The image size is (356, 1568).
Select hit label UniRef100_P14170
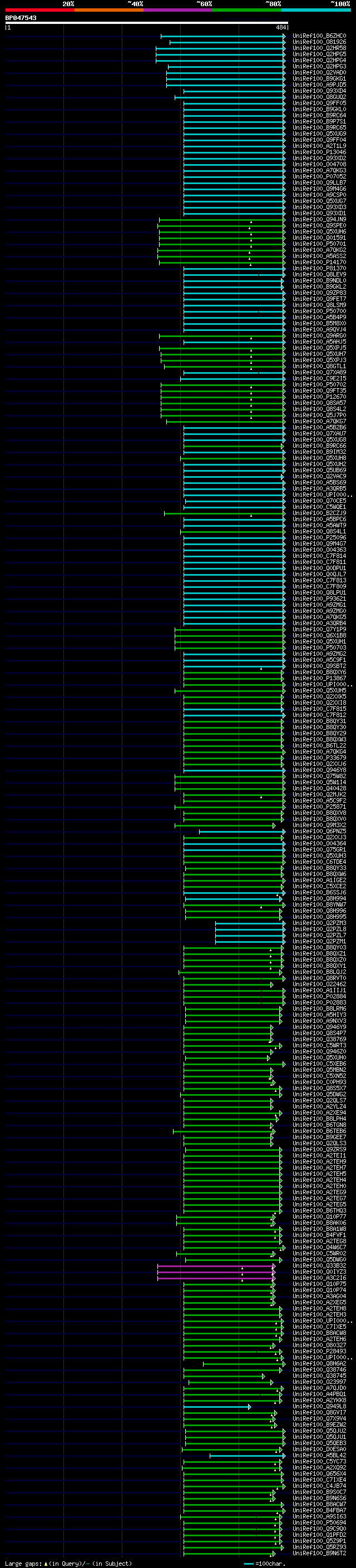(x=319, y=263)
